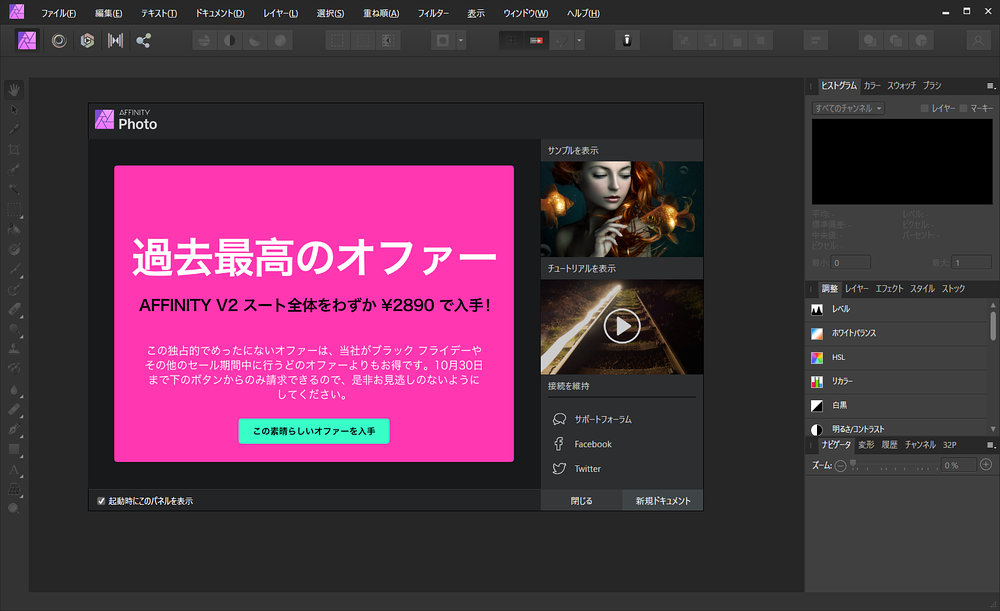Viewport: 1000px width, 611px height.
Task: Switch to the ブラシ tab
Action: point(932,85)
